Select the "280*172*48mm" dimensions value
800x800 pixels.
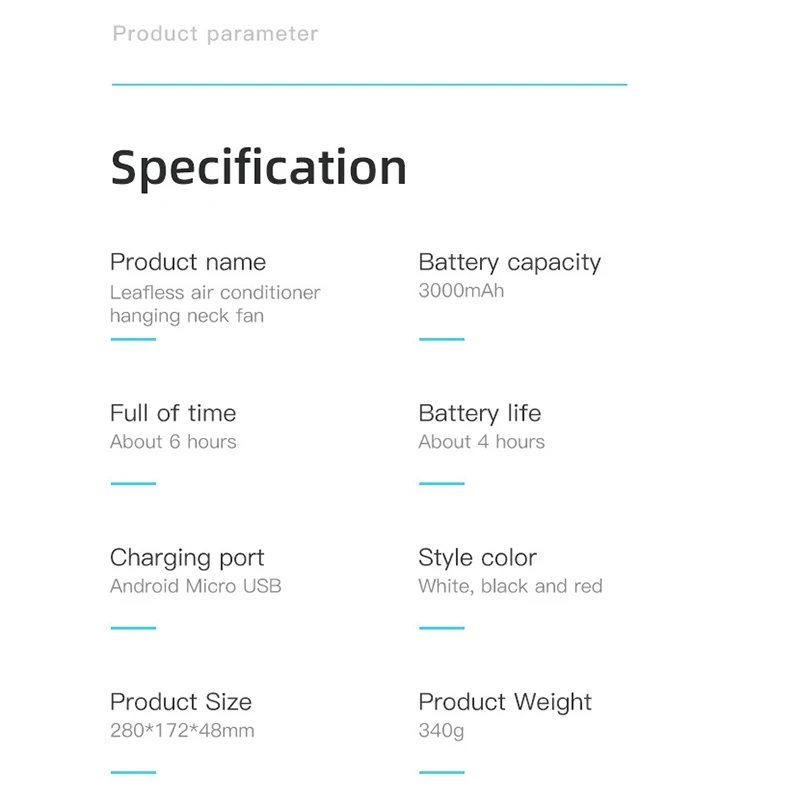pos(182,731)
